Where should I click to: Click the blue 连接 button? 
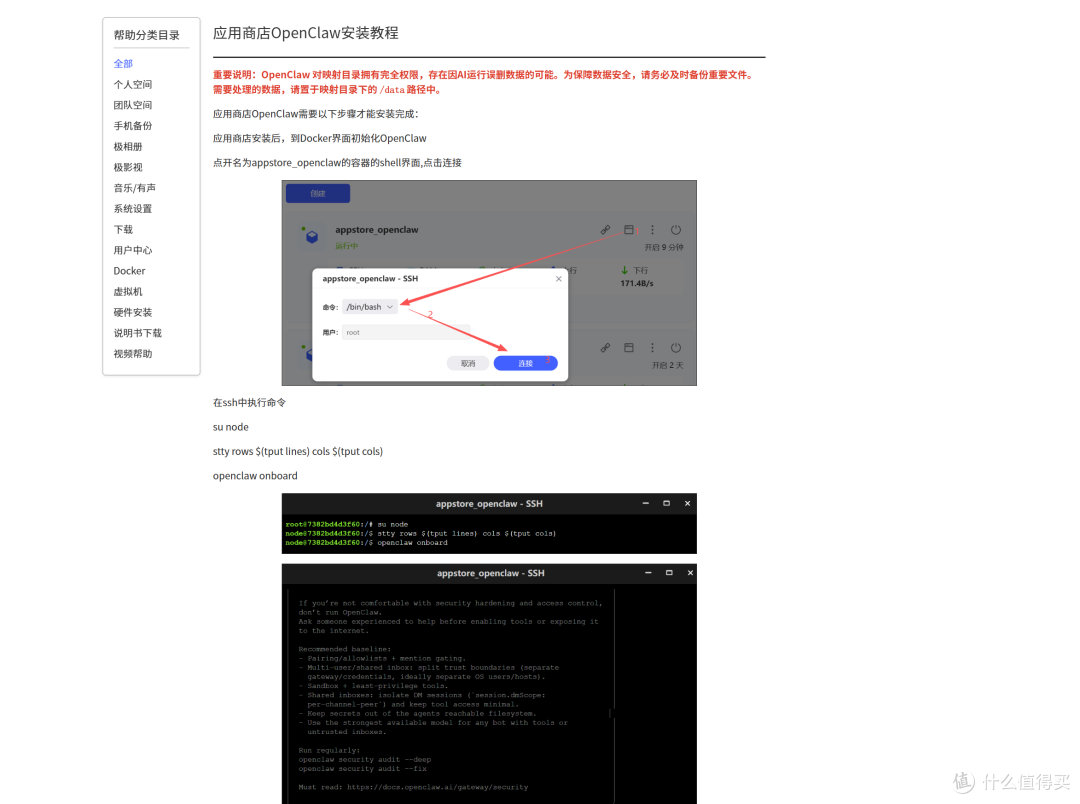[x=526, y=363]
